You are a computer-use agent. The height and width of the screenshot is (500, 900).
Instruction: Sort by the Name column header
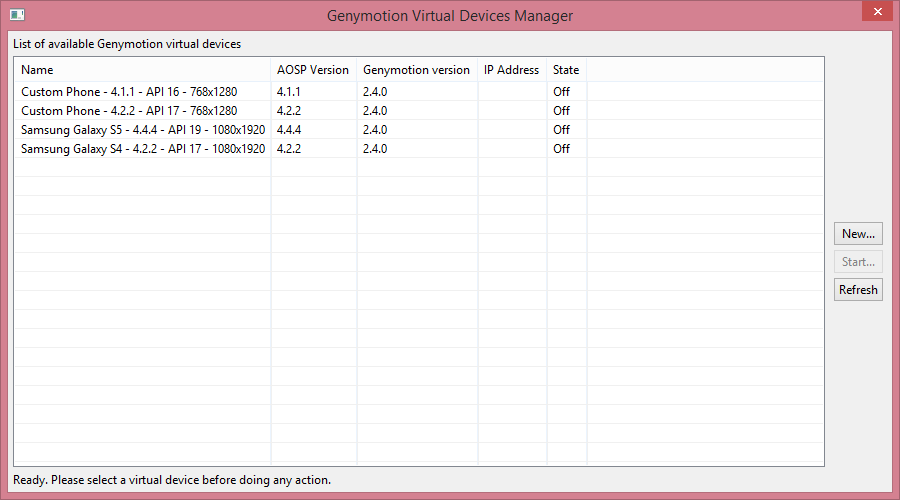142,70
